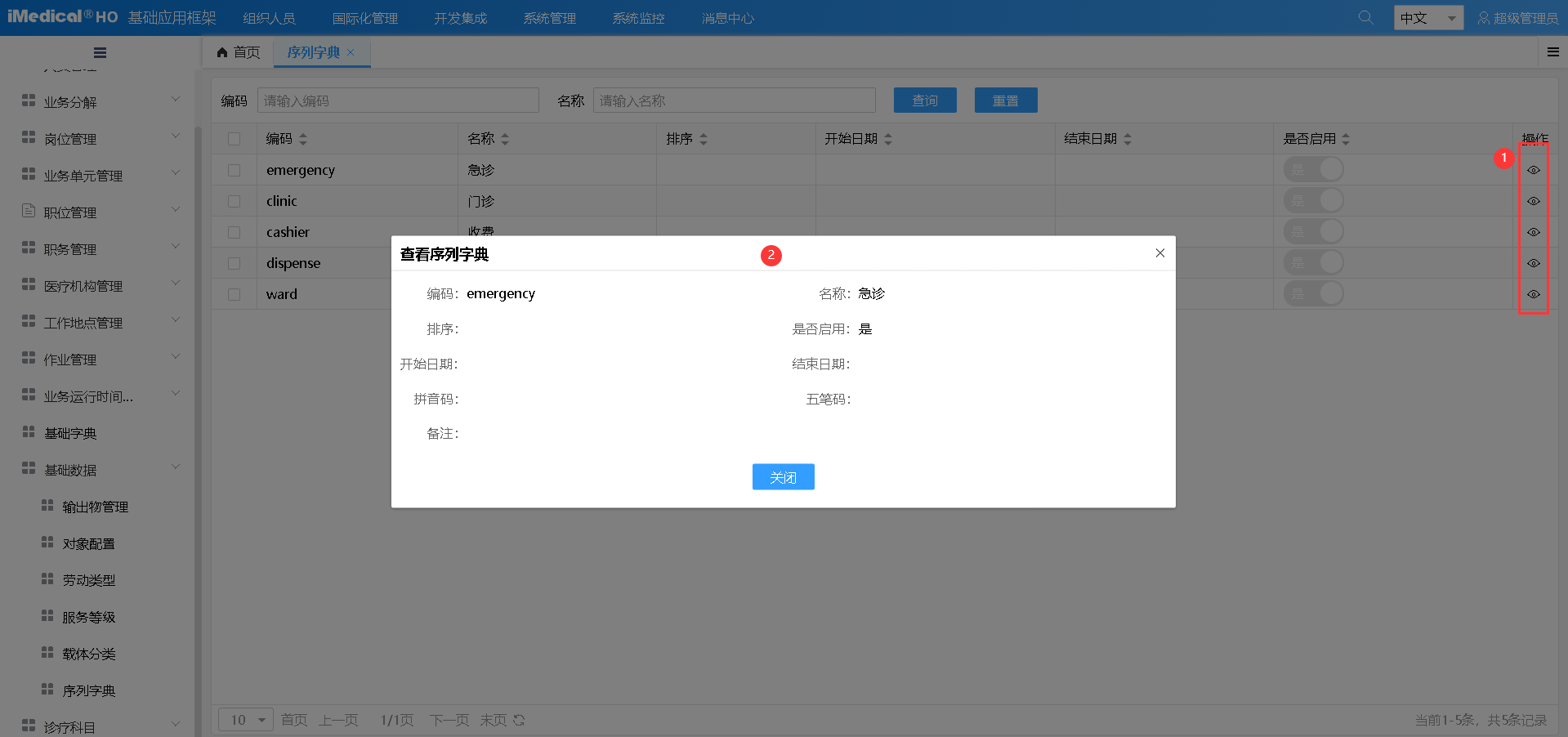Close the 查看序列字典 dialog with X icon

pos(1159,253)
